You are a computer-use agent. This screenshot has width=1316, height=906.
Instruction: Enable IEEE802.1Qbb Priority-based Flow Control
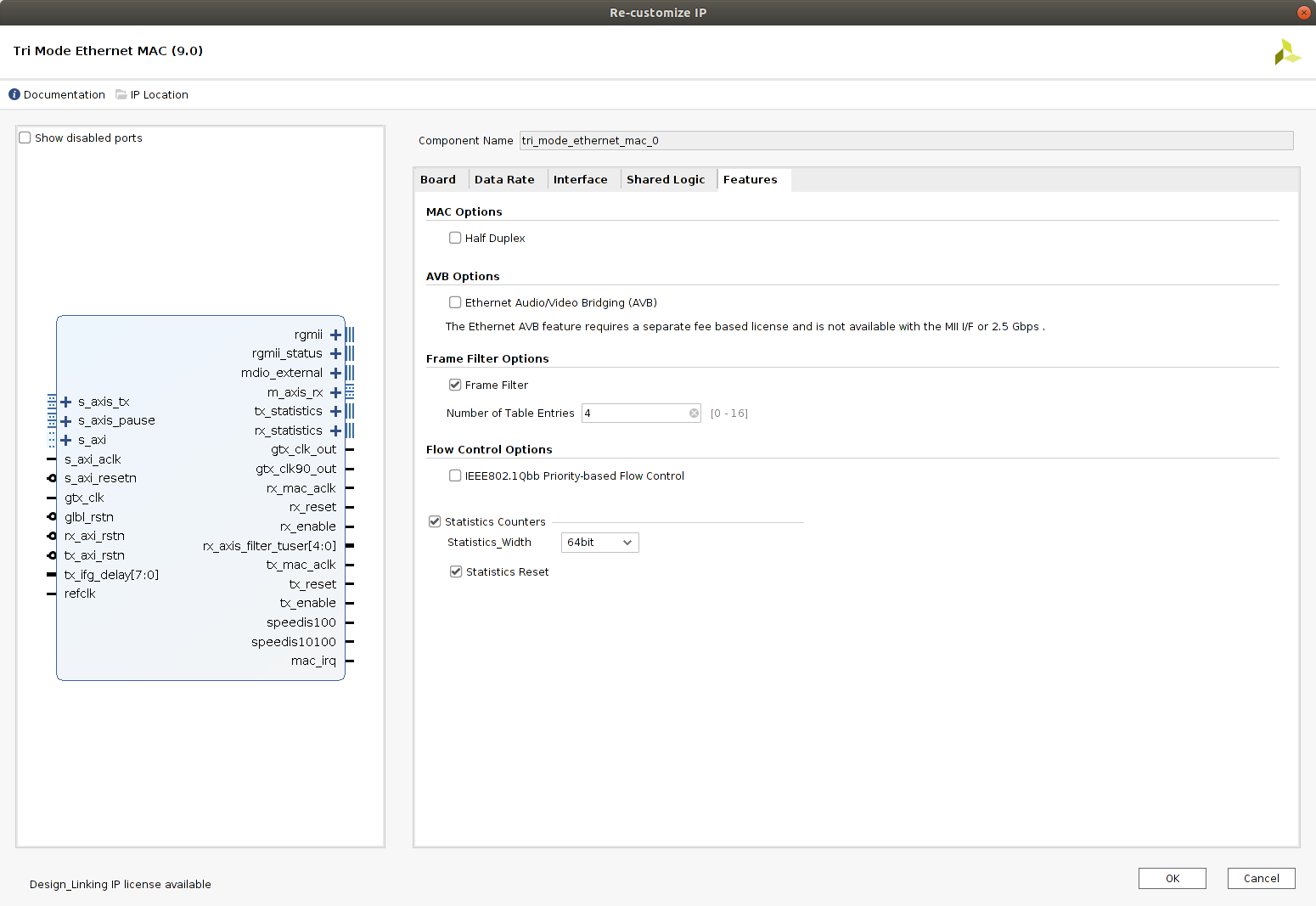coord(455,476)
